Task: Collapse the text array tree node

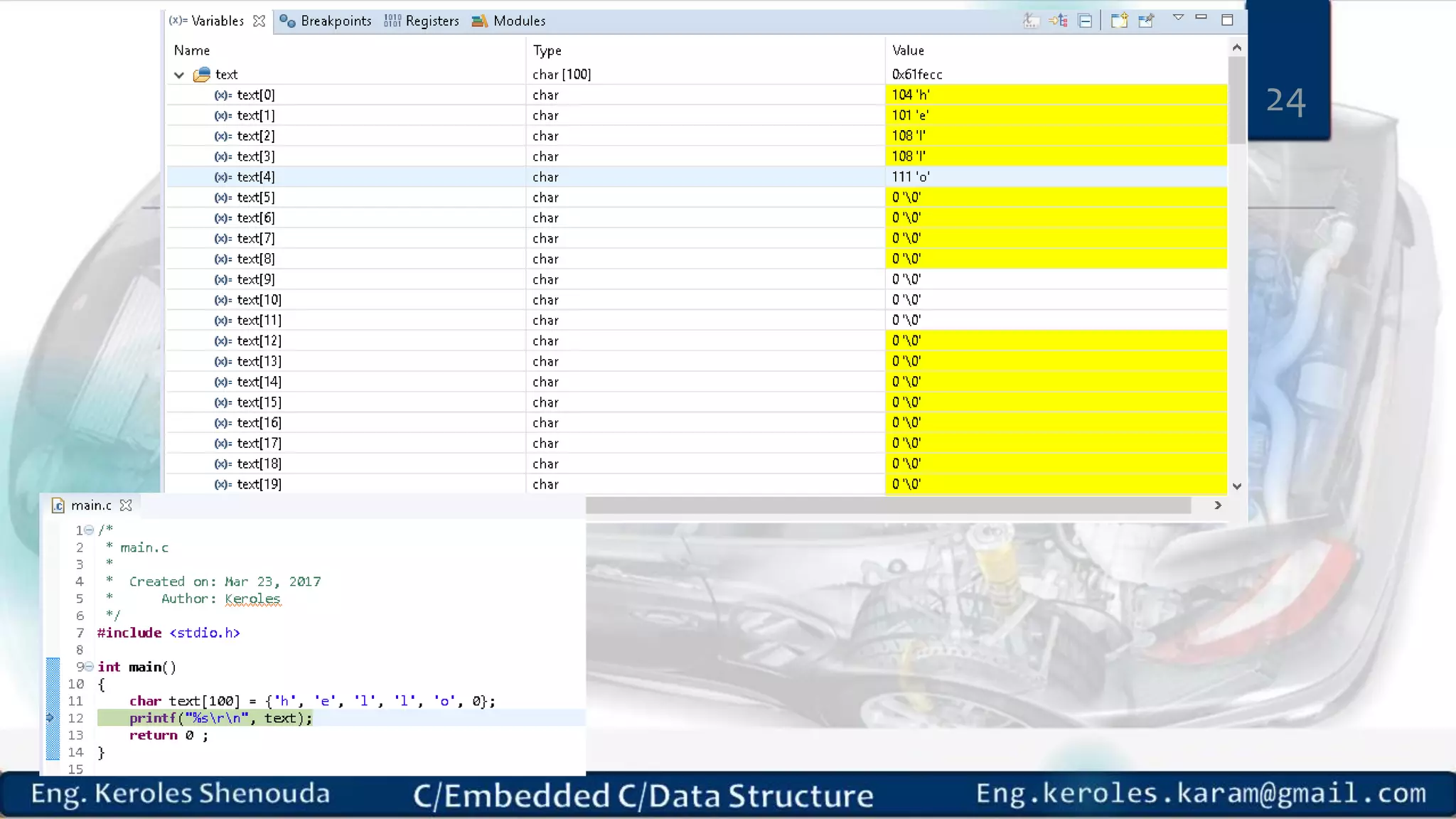Action: tap(179, 75)
